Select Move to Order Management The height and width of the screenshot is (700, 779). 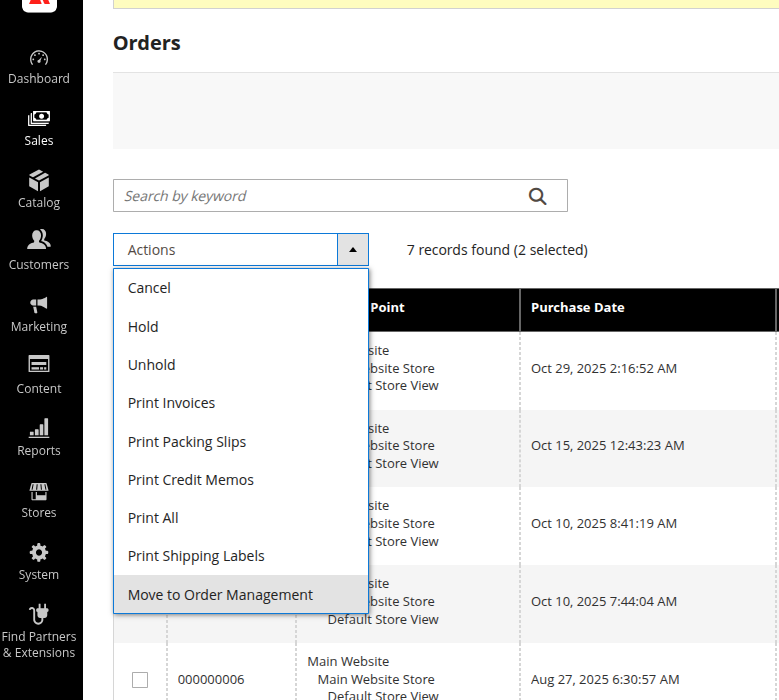(220, 595)
